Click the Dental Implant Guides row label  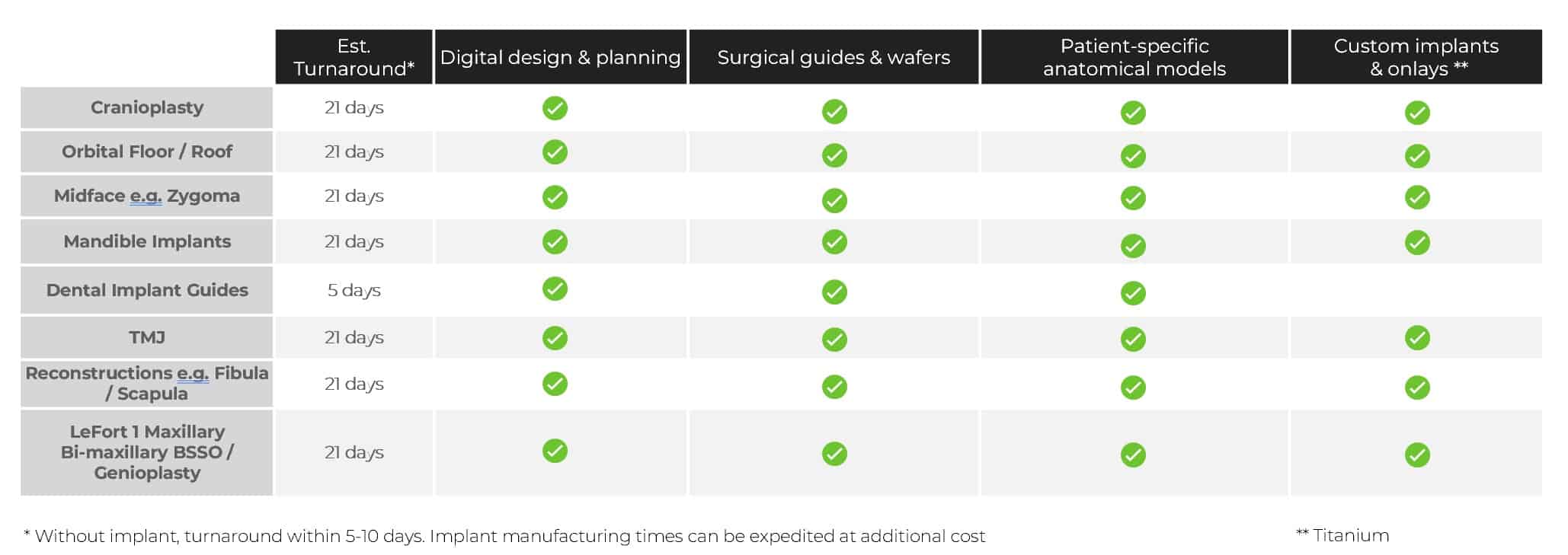(147, 290)
